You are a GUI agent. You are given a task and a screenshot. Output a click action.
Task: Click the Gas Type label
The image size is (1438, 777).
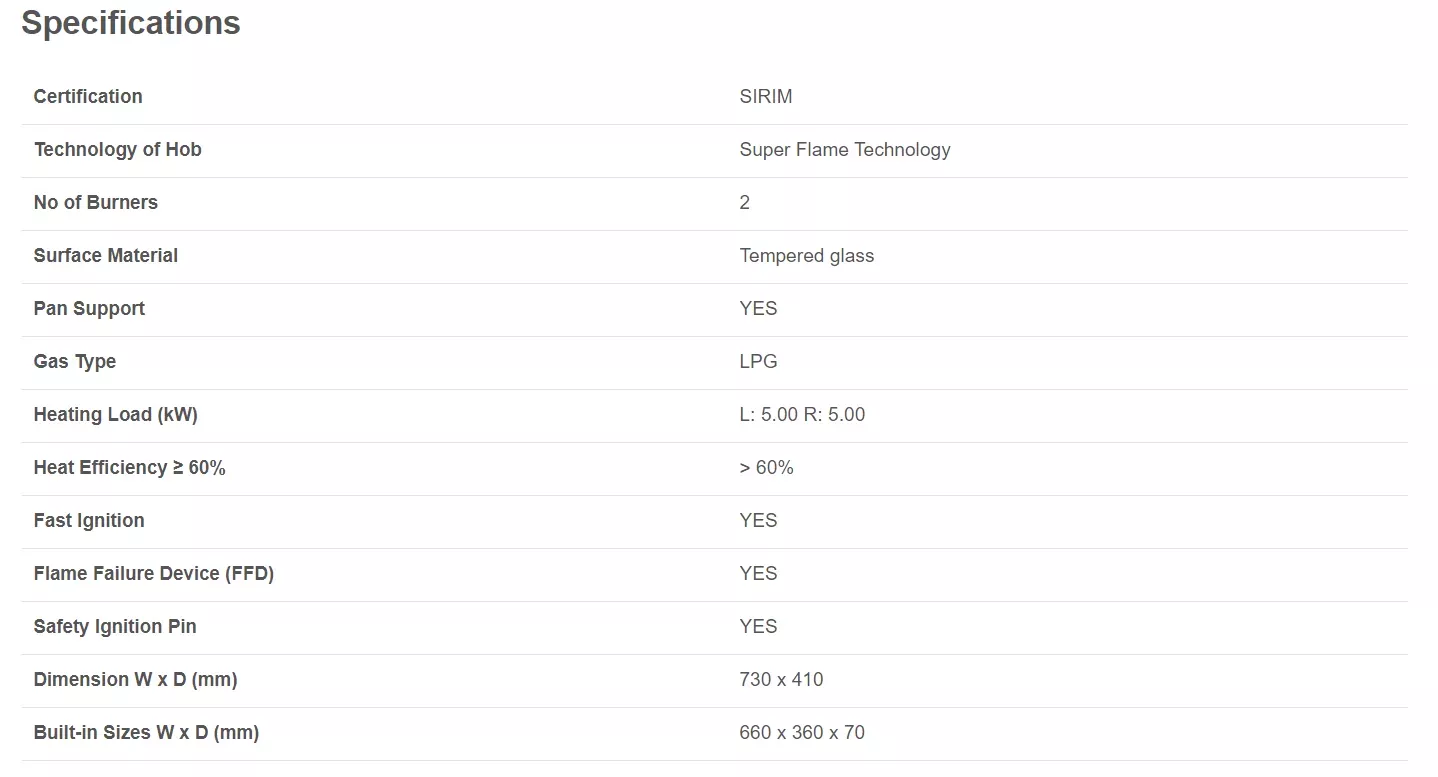75,362
